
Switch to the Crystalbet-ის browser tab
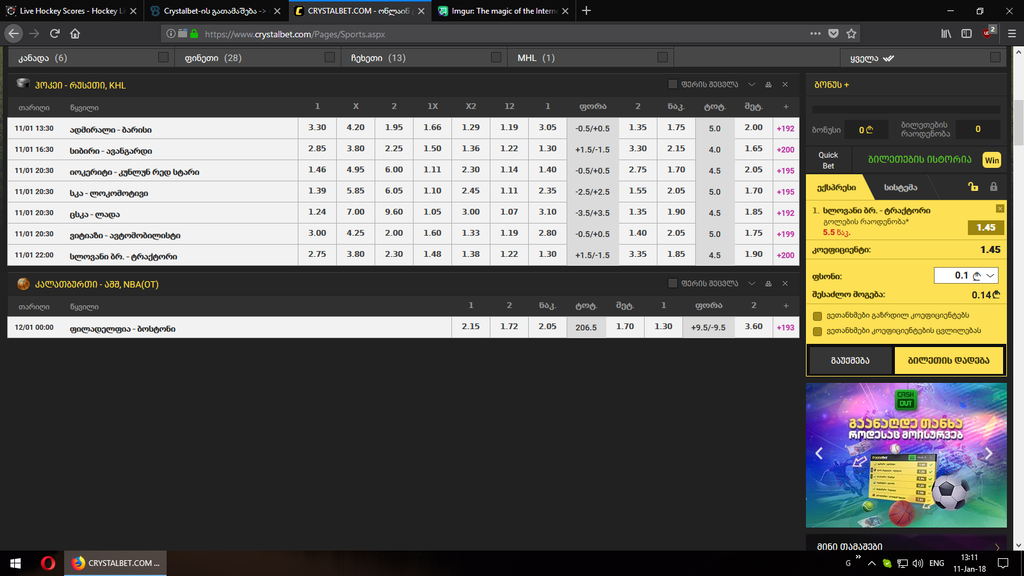point(214,10)
